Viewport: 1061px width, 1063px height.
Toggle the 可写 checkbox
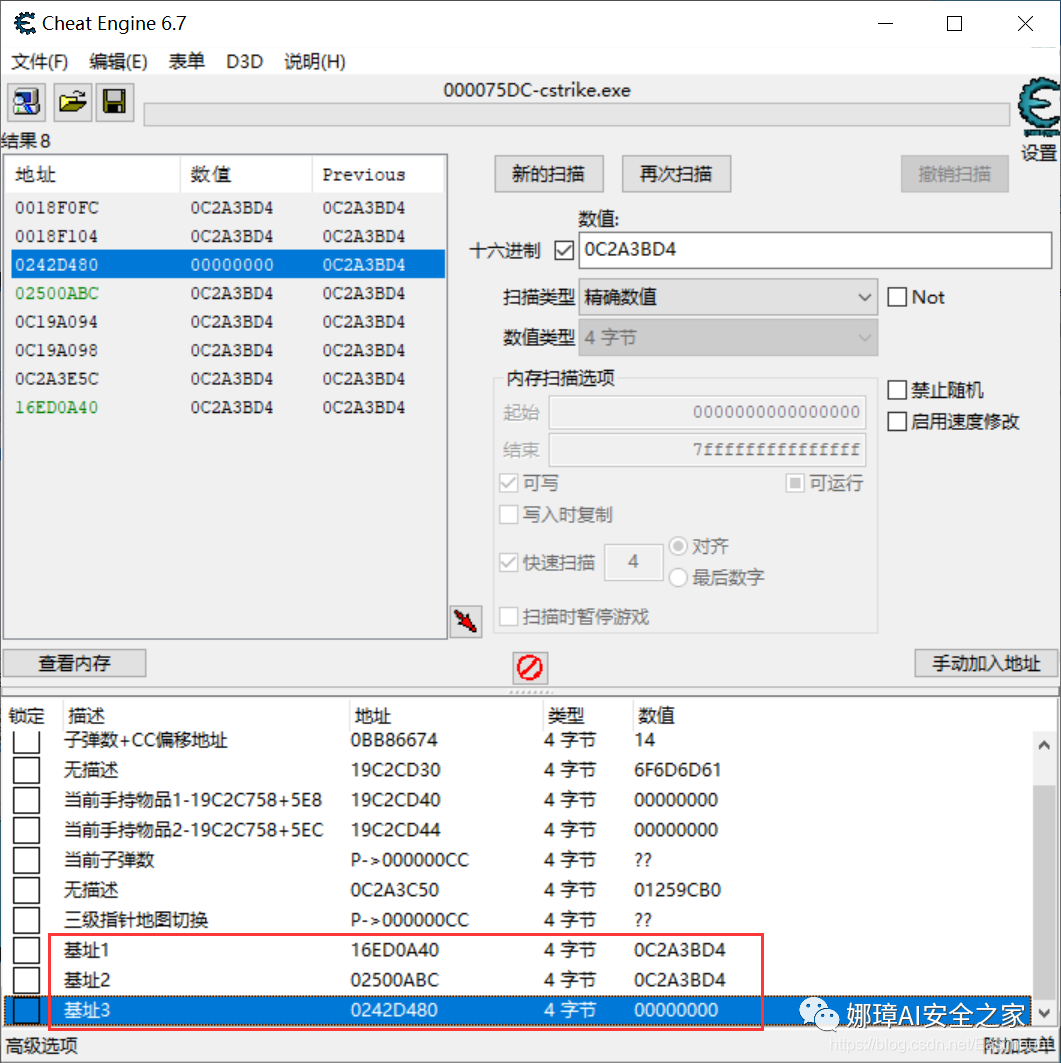coord(508,483)
